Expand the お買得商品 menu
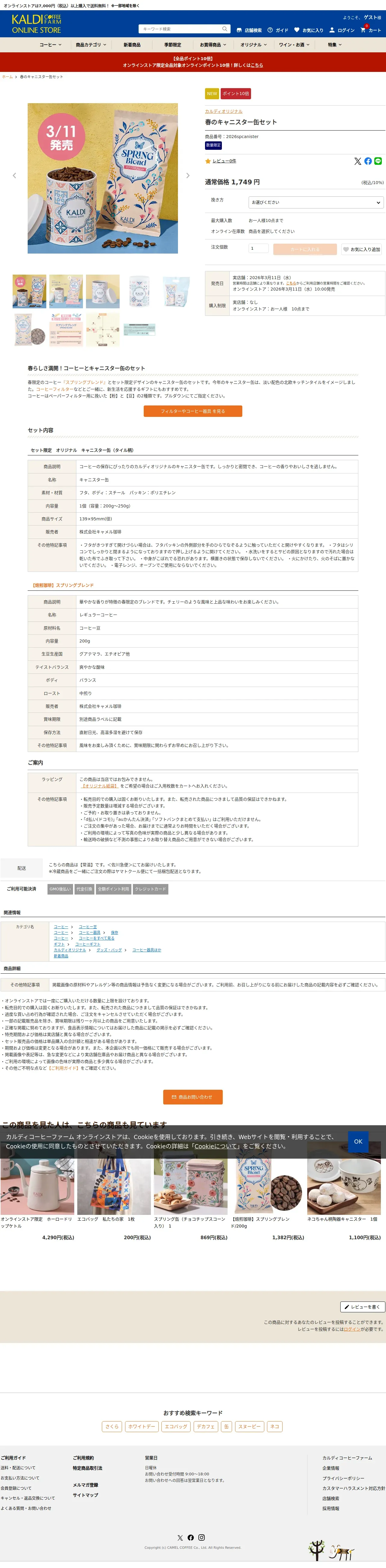 tap(213, 45)
